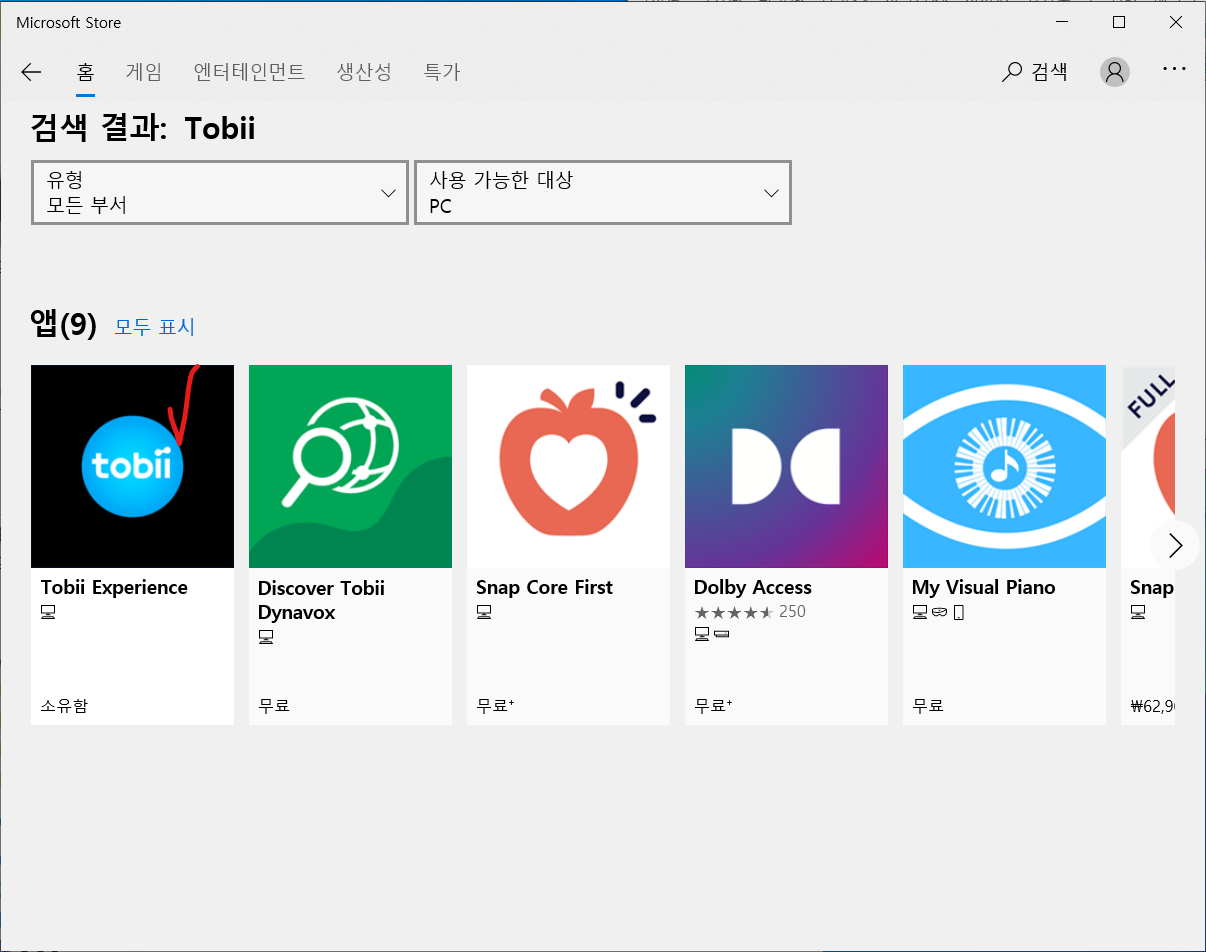Screen dimensions: 1206x952
Task: Open the 특가 tab
Action: click(x=441, y=72)
